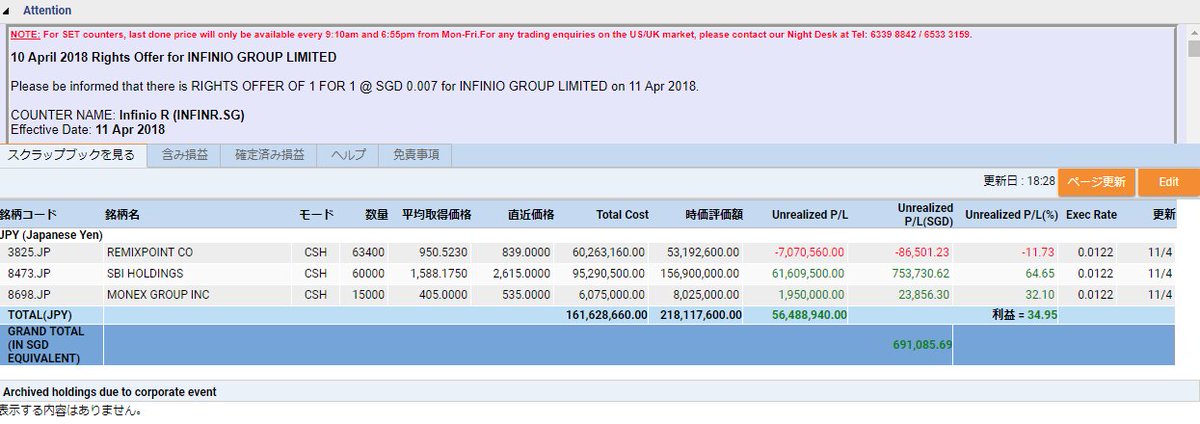The height and width of the screenshot is (424, 1200).
Task: Click the 銘柄コード column header
Action: (x=29, y=215)
